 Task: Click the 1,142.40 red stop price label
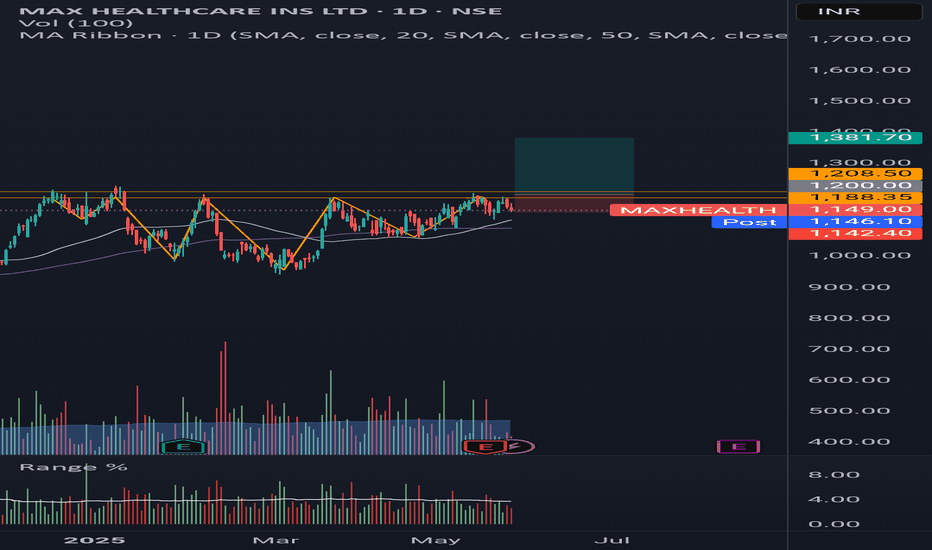[x=855, y=233]
